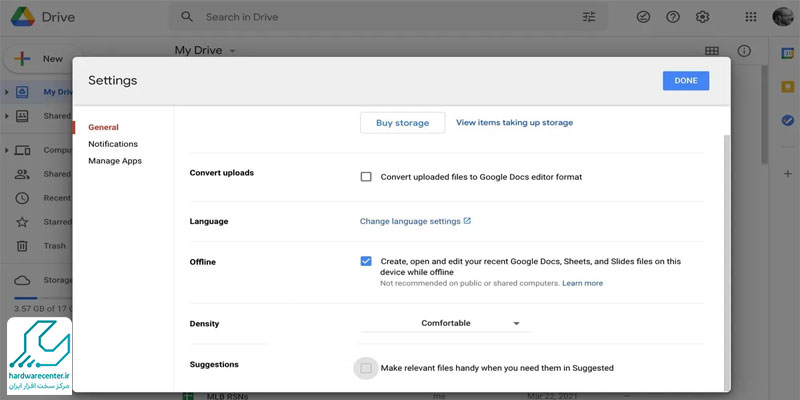Click the Storage cloud icon

coord(22,280)
